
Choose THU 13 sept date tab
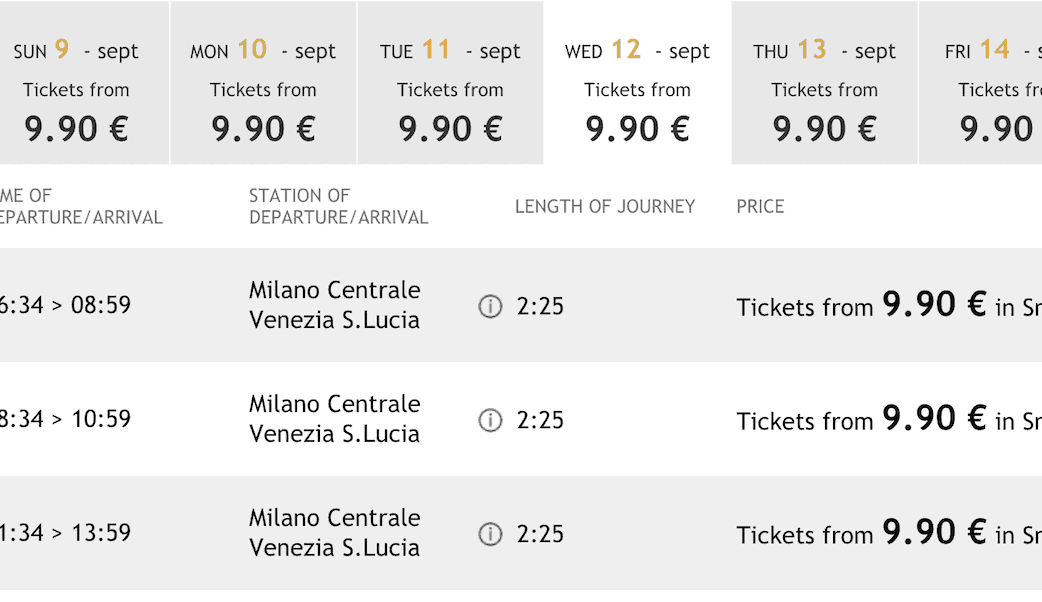tap(824, 88)
